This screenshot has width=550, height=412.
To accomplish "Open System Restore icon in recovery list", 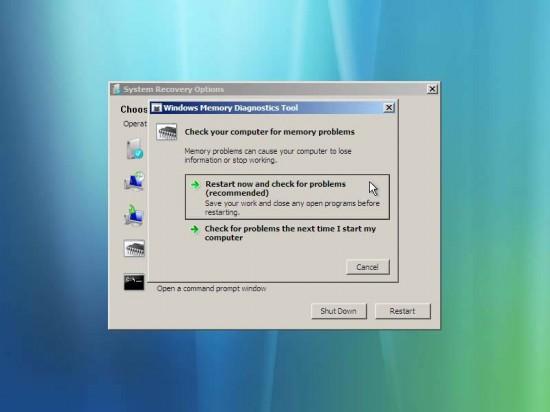I will click(134, 181).
